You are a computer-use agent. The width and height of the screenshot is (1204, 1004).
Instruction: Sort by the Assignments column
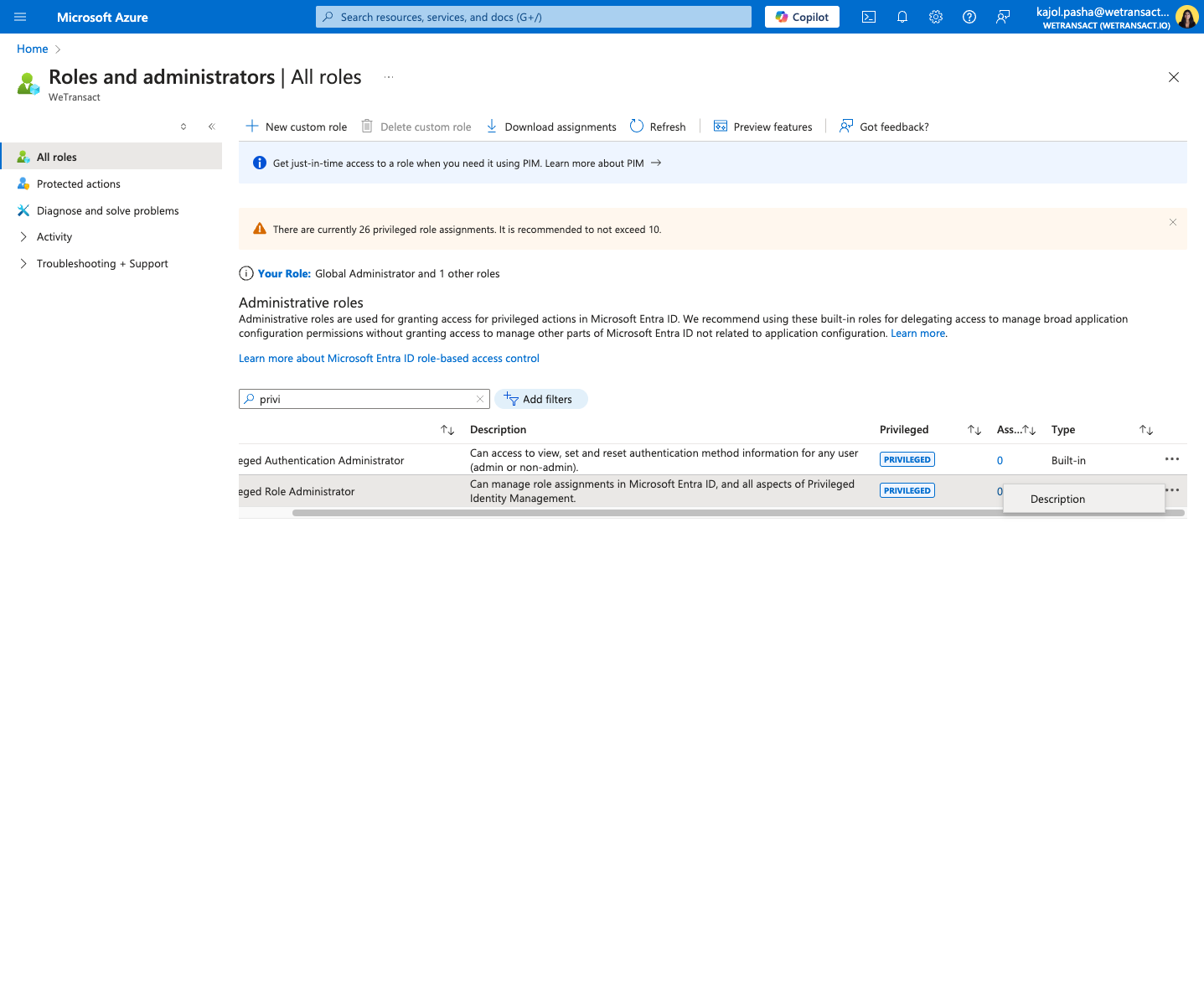[1029, 430]
